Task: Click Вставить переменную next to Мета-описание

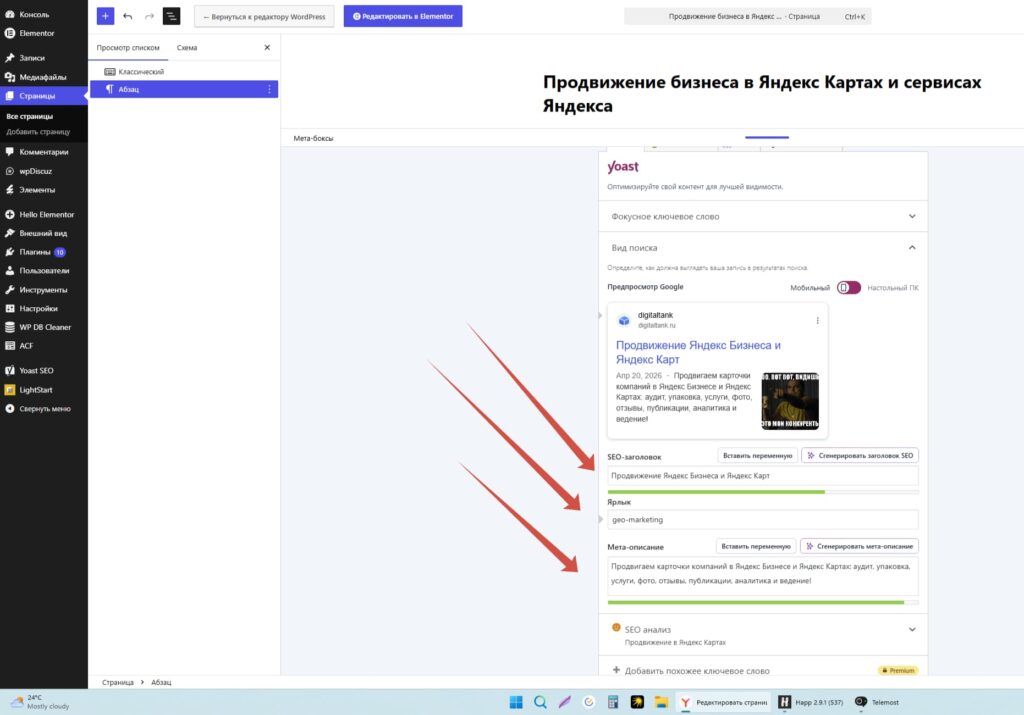Action: (x=756, y=546)
